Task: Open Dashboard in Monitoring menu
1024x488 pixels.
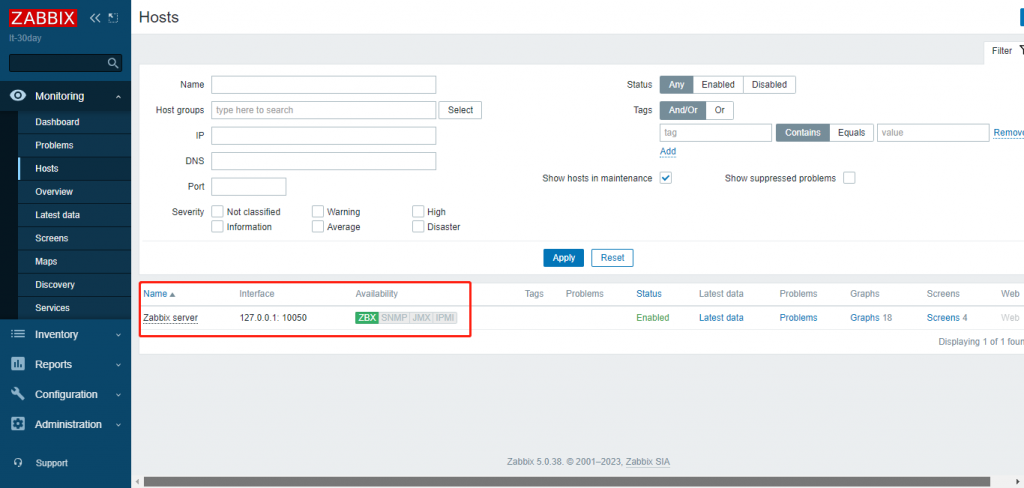Action: point(74,122)
